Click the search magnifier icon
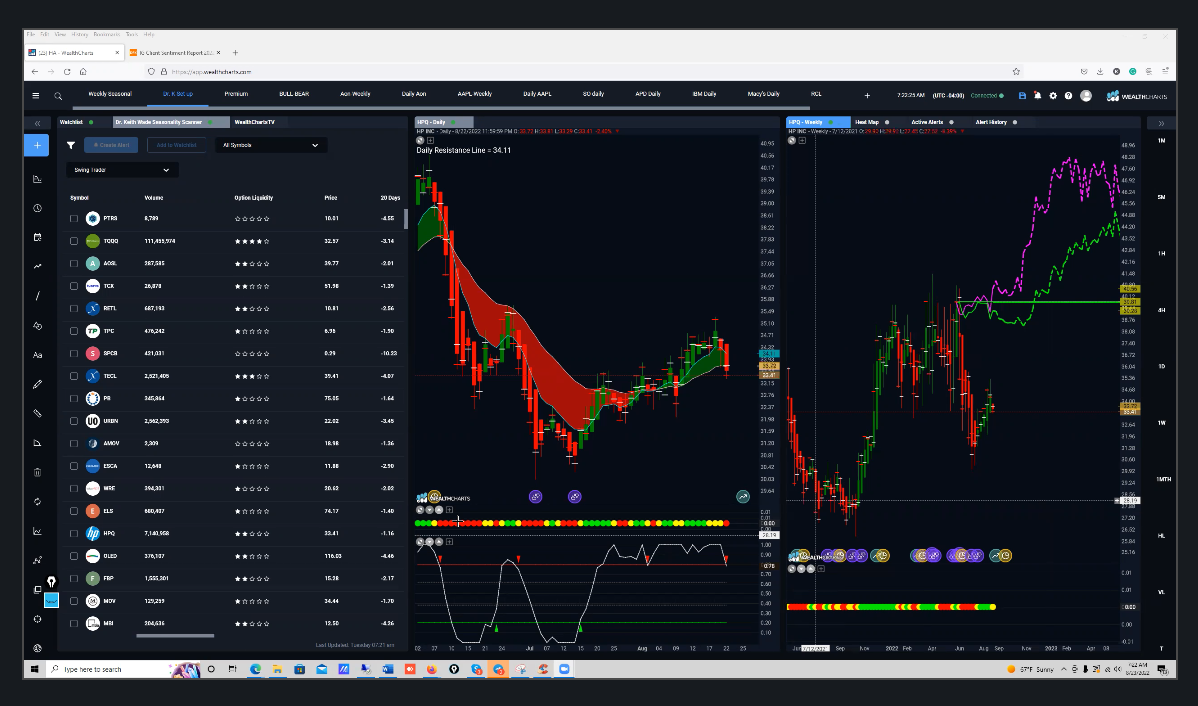Viewport: 1198px width, 706px height. coord(58,96)
